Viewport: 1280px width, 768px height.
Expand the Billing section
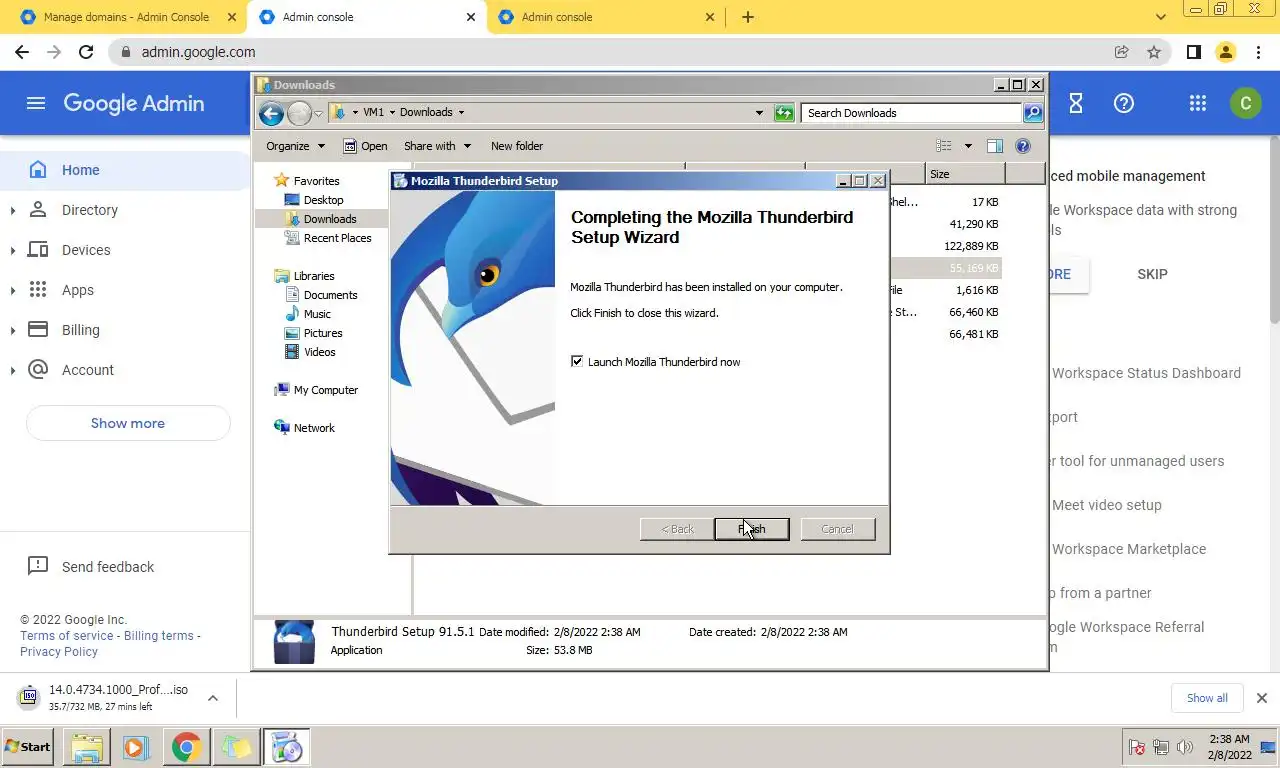13,330
